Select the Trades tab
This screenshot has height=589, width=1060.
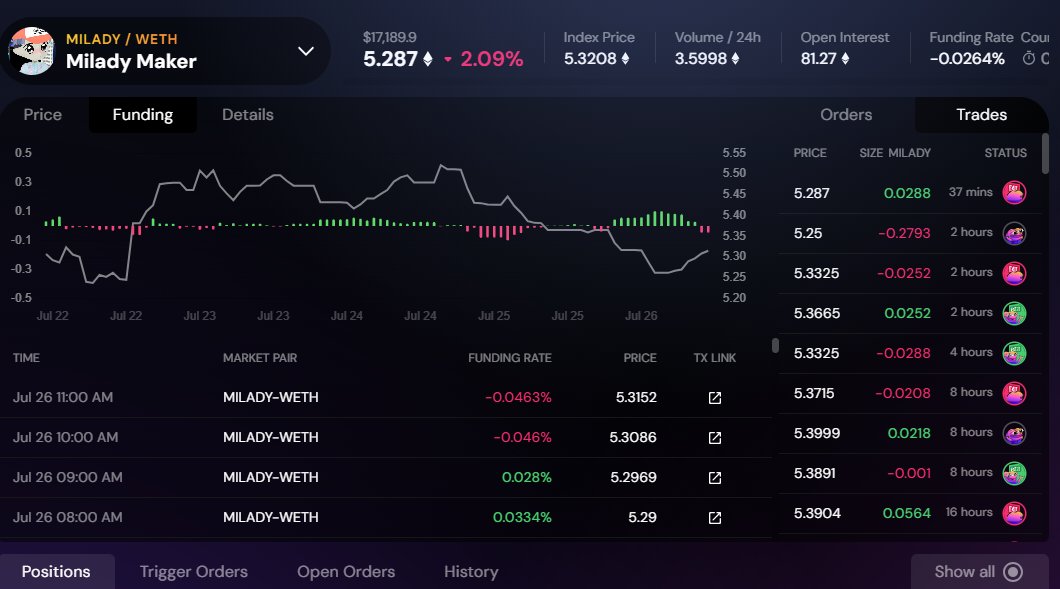point(982,115)
